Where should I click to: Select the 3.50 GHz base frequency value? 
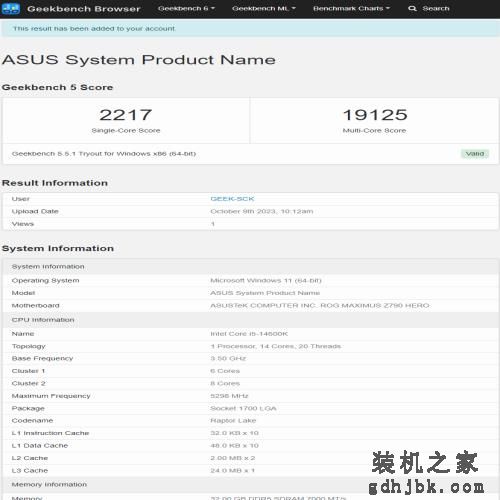coord(228,359)
